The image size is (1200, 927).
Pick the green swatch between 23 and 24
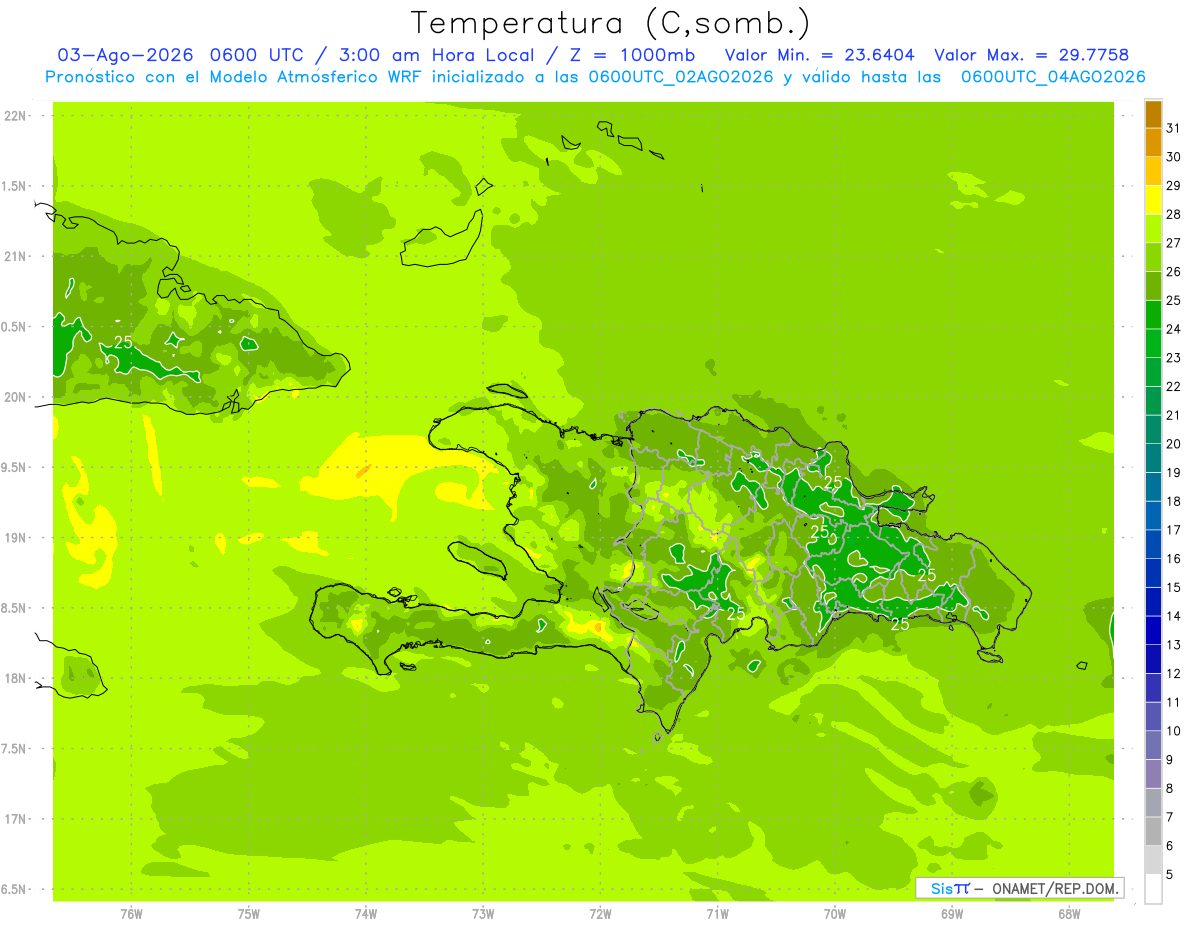1153,343
